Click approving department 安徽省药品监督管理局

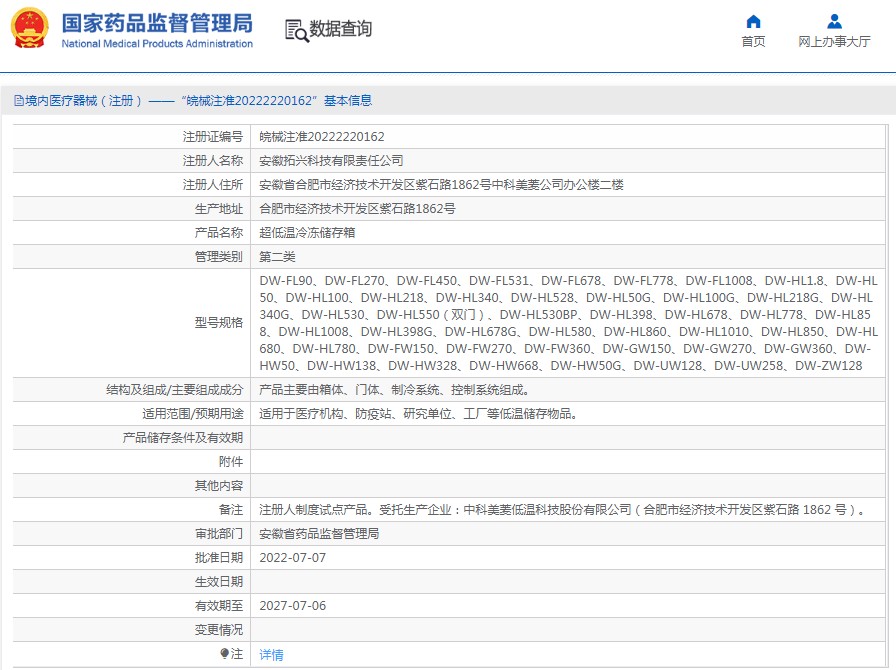point(319,533)
